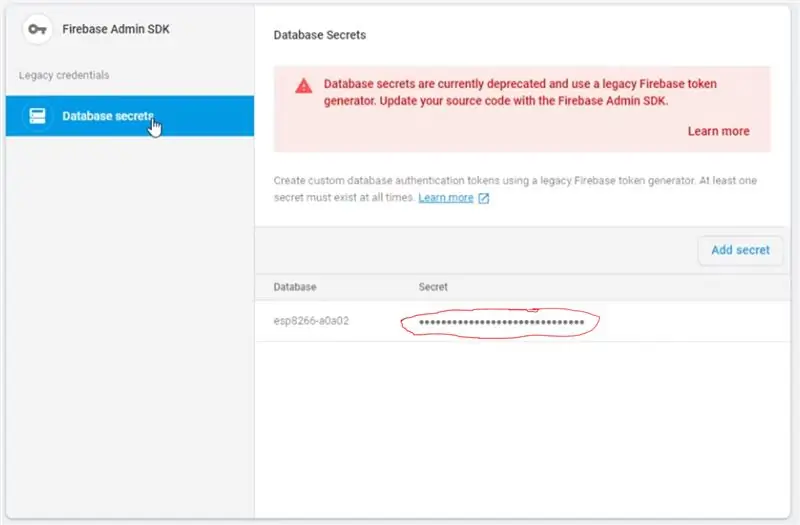Viewport: 800px width, 525px height.
Task: Select the esp8266-a0a02 database name
Action: tap(311, 321)
